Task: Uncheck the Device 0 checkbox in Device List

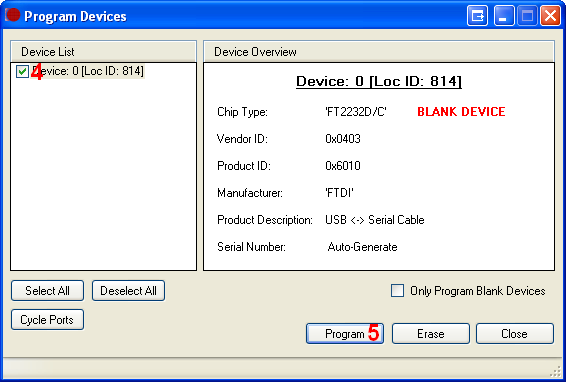Action: [x=22, y=71]
